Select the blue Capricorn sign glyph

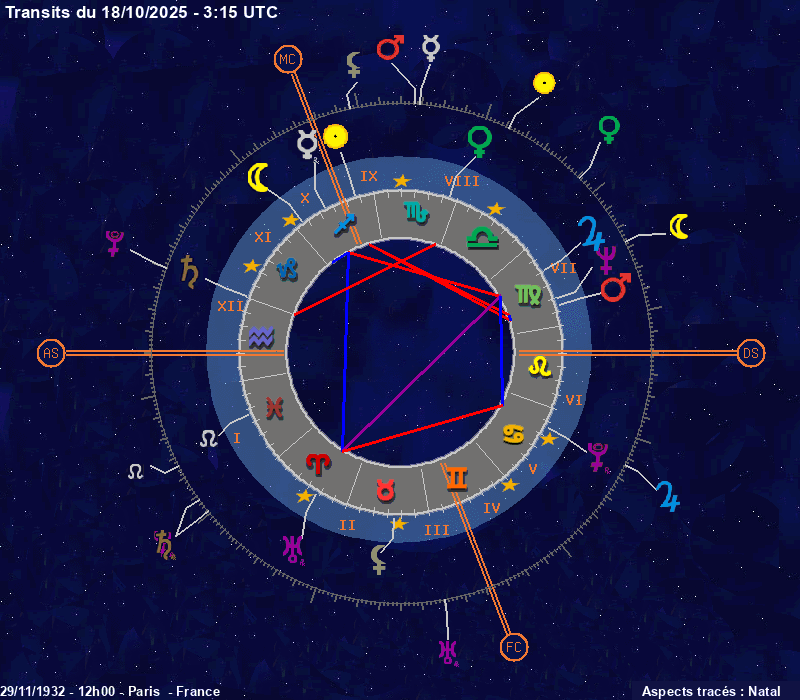click(x=287, y=268)
